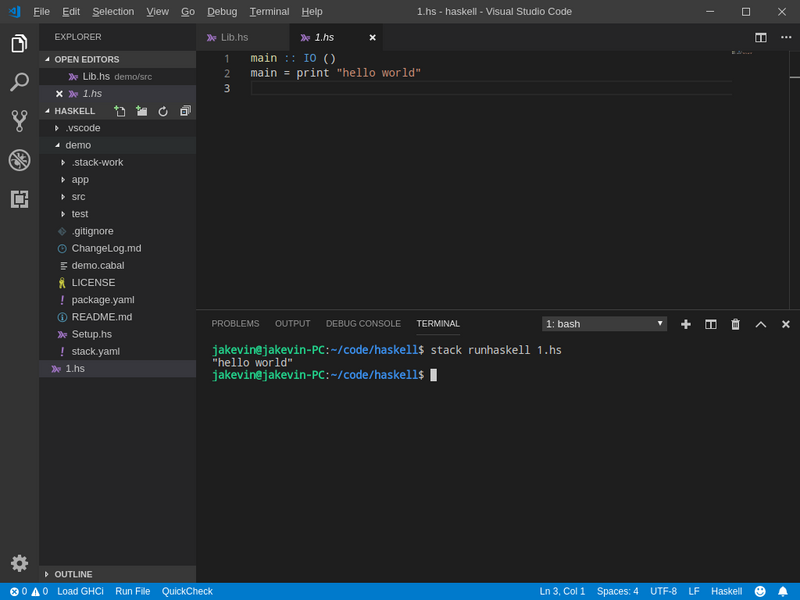
Task: Open demo.cabal file
Action: click(117, 266)
